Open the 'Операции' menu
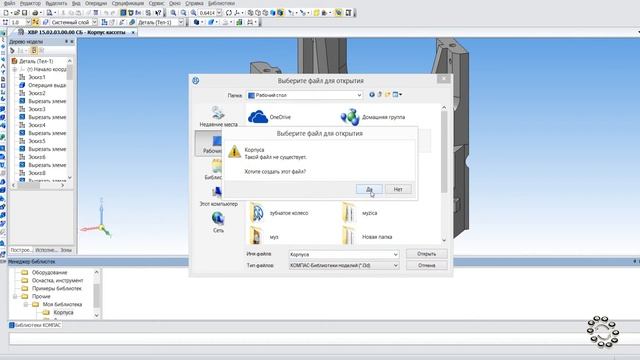 click(x=96, y=3)
